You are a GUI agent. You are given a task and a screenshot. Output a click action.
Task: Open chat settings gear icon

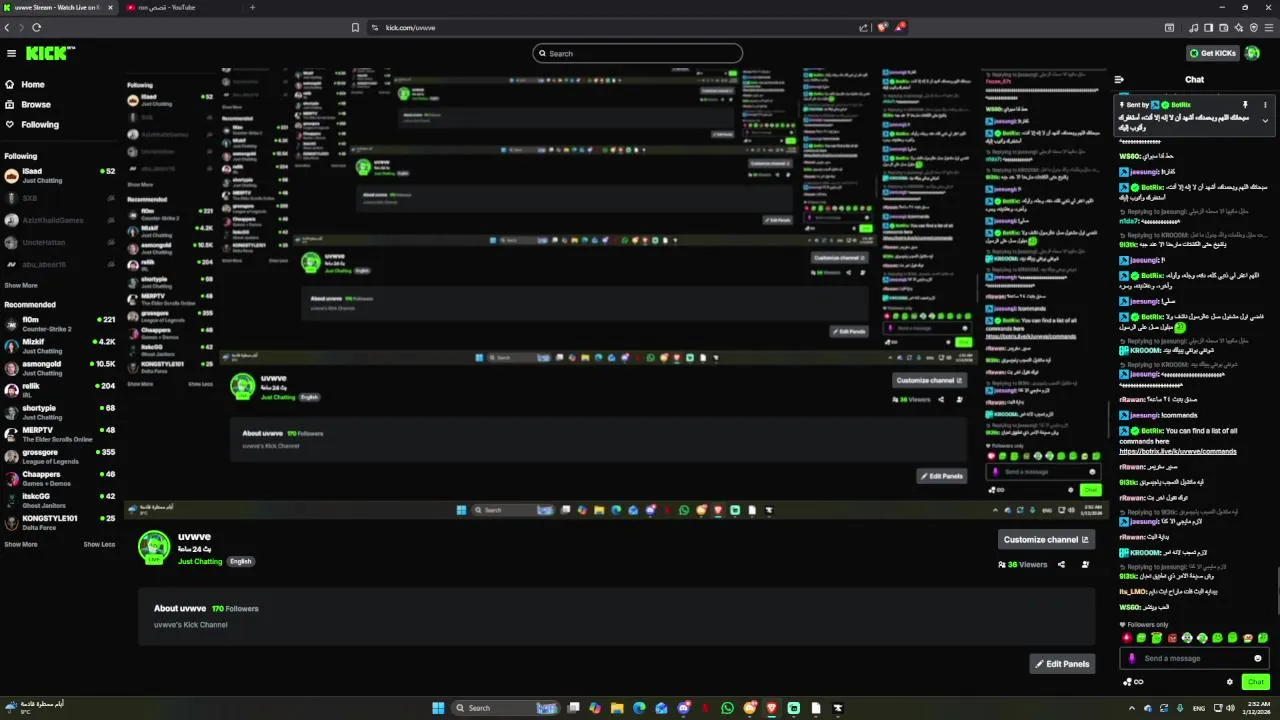pyautogui.click(x=1230, y=682)
